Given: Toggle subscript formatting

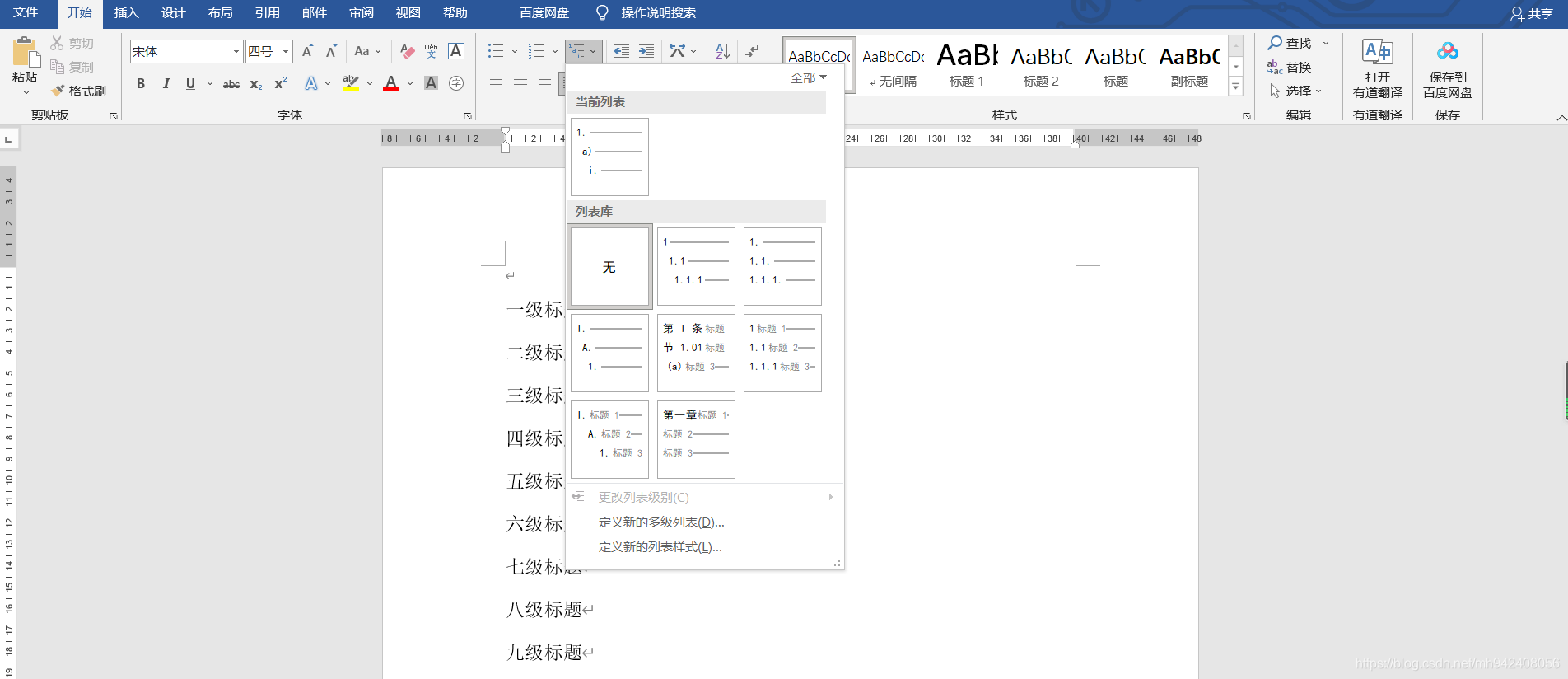Looking at the screenshot, I should click(256, 83).
